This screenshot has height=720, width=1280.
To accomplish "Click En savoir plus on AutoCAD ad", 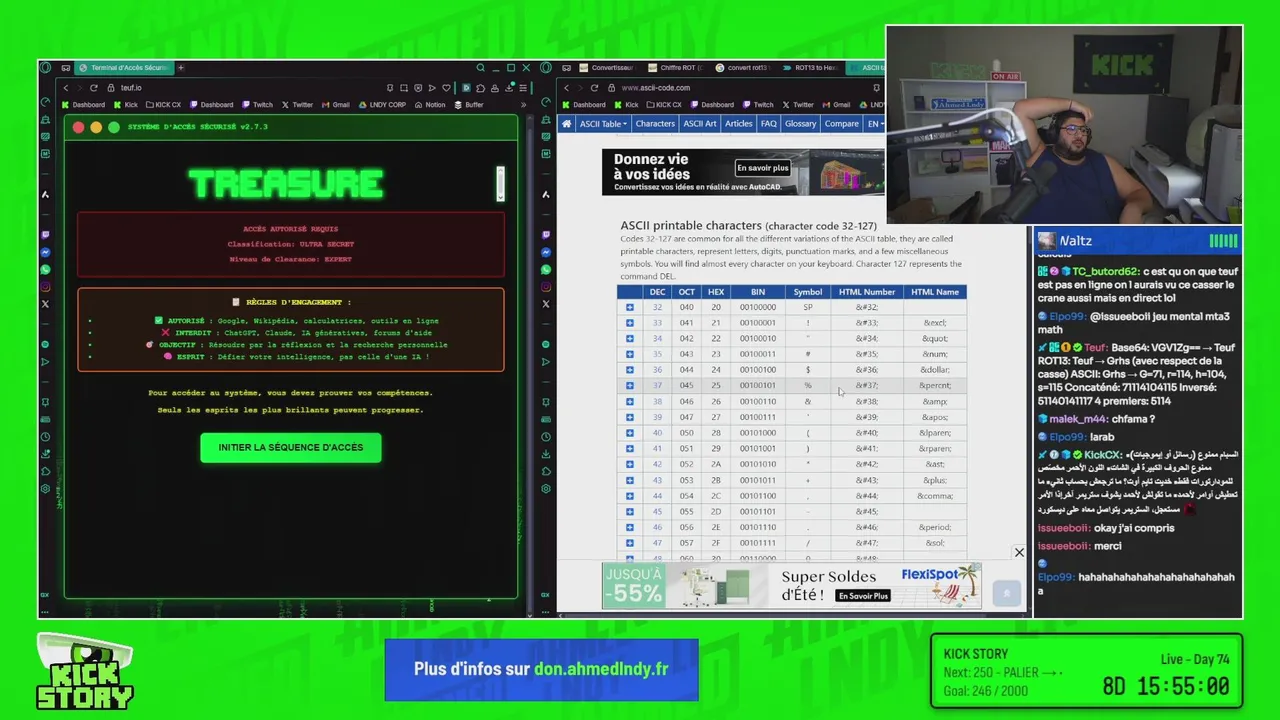I will pyautogui.click(x=763, y=168).
